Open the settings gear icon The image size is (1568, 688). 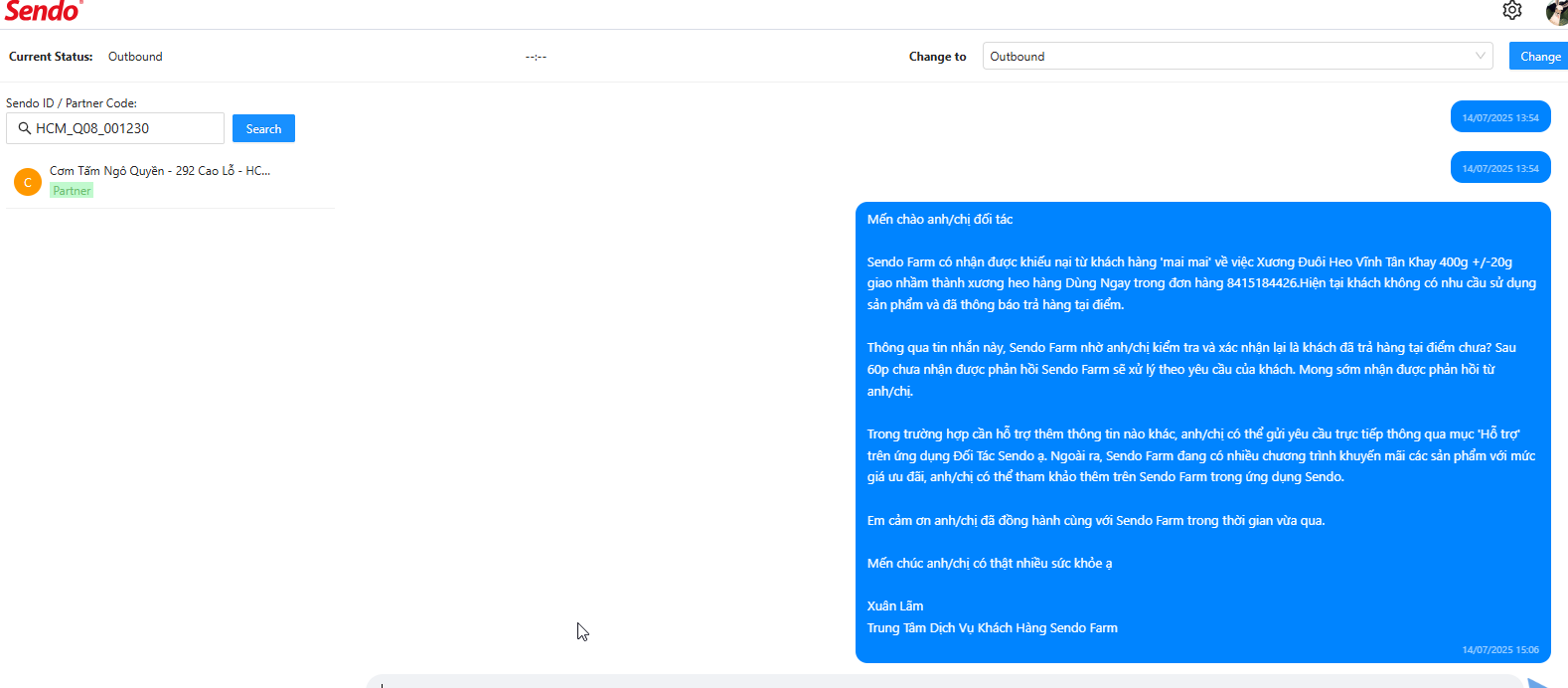[1512, 10]
